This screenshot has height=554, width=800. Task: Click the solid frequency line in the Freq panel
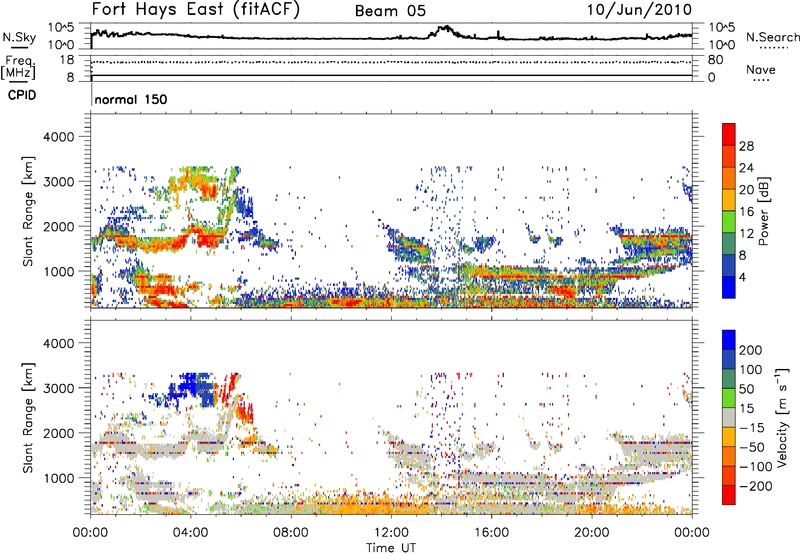[x=391, y=76]
